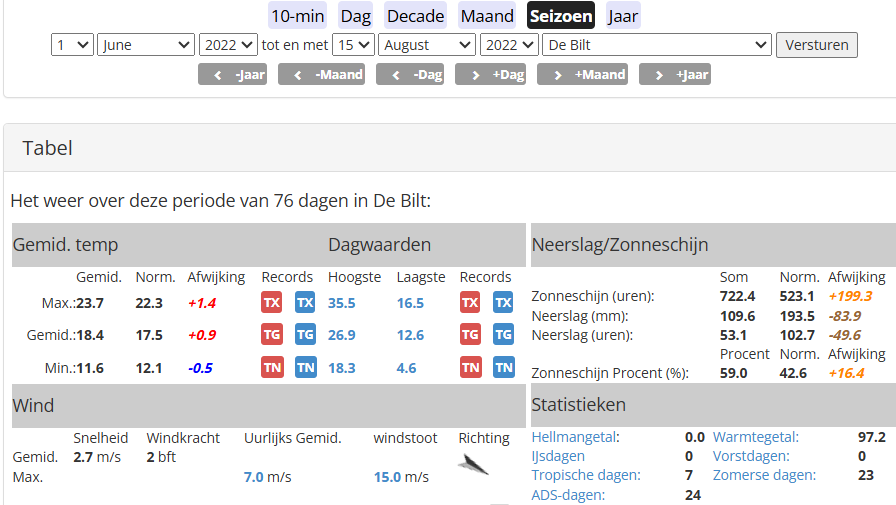The height and width of the screenshot is (505, 896).
Task: Click blue TX record icon right of 16.5
Action: 503,303
